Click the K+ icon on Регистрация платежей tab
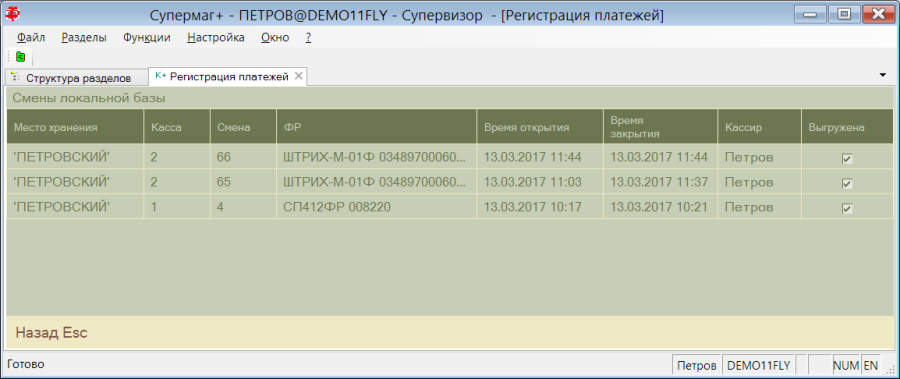Screen dimensions: 900x379 161,76
